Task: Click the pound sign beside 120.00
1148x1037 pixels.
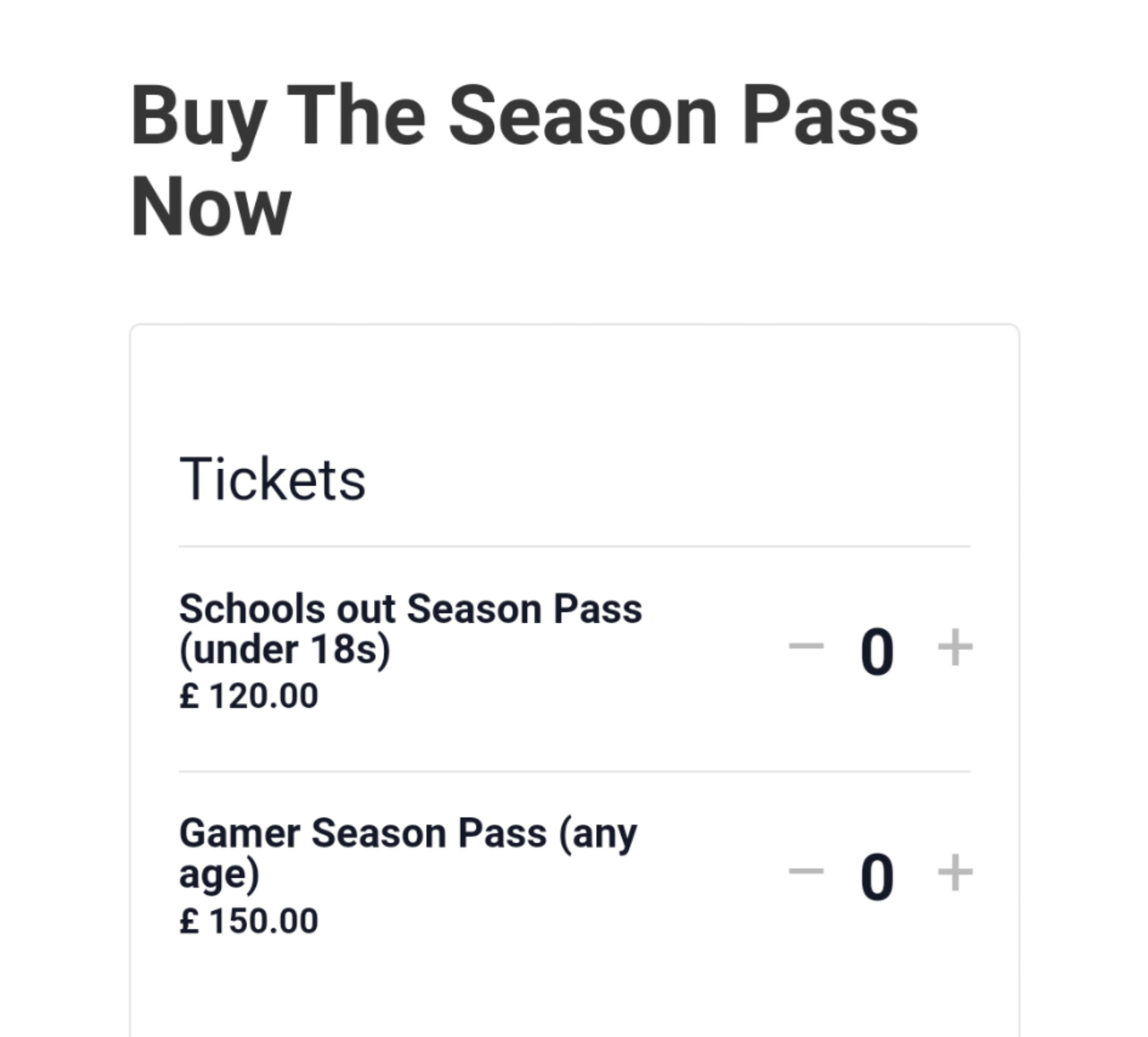Action: pyautogui.click(x=188, y=696)
